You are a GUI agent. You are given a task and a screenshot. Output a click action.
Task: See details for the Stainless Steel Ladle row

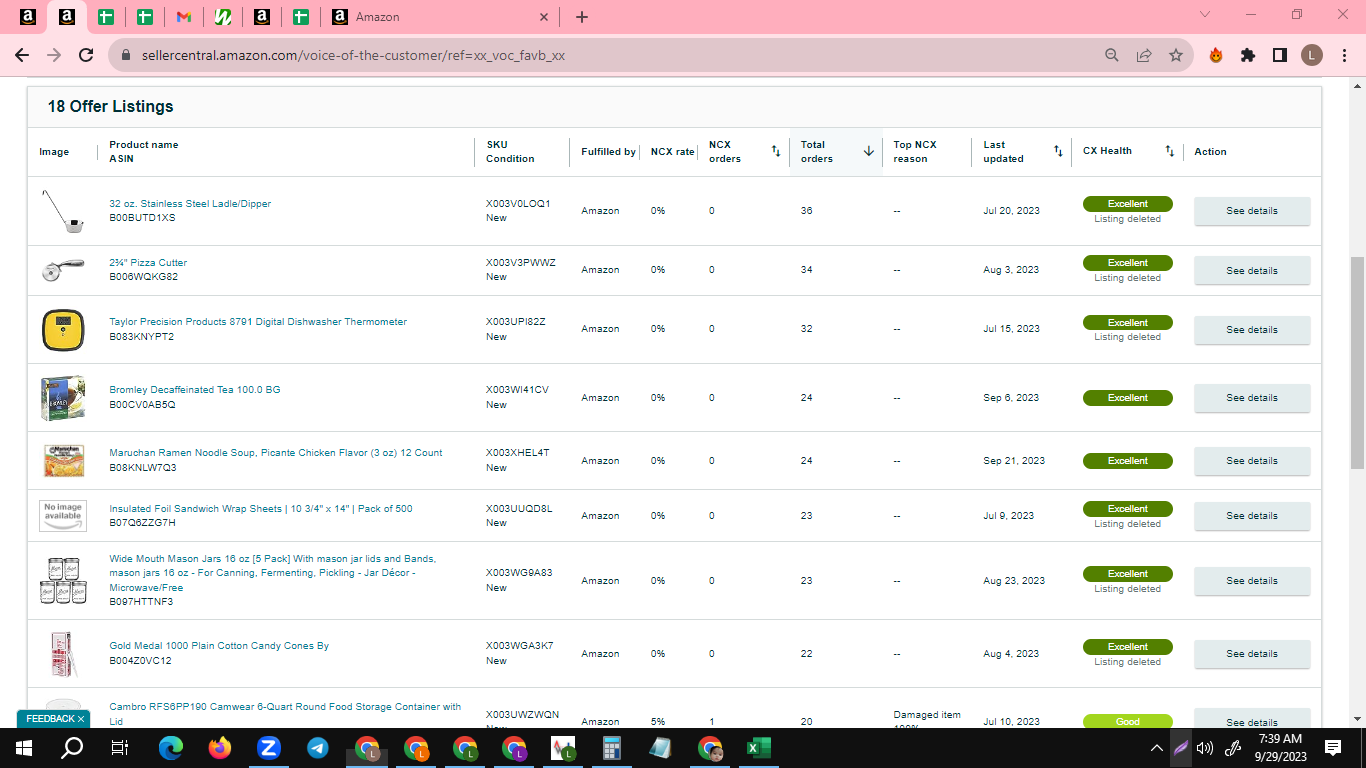(1252, 211)
